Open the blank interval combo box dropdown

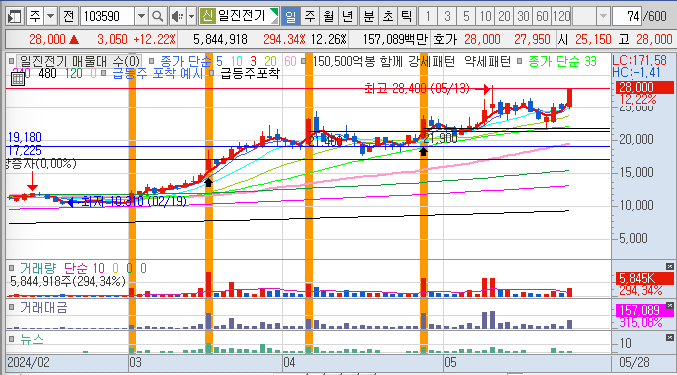tap(603, 16)
